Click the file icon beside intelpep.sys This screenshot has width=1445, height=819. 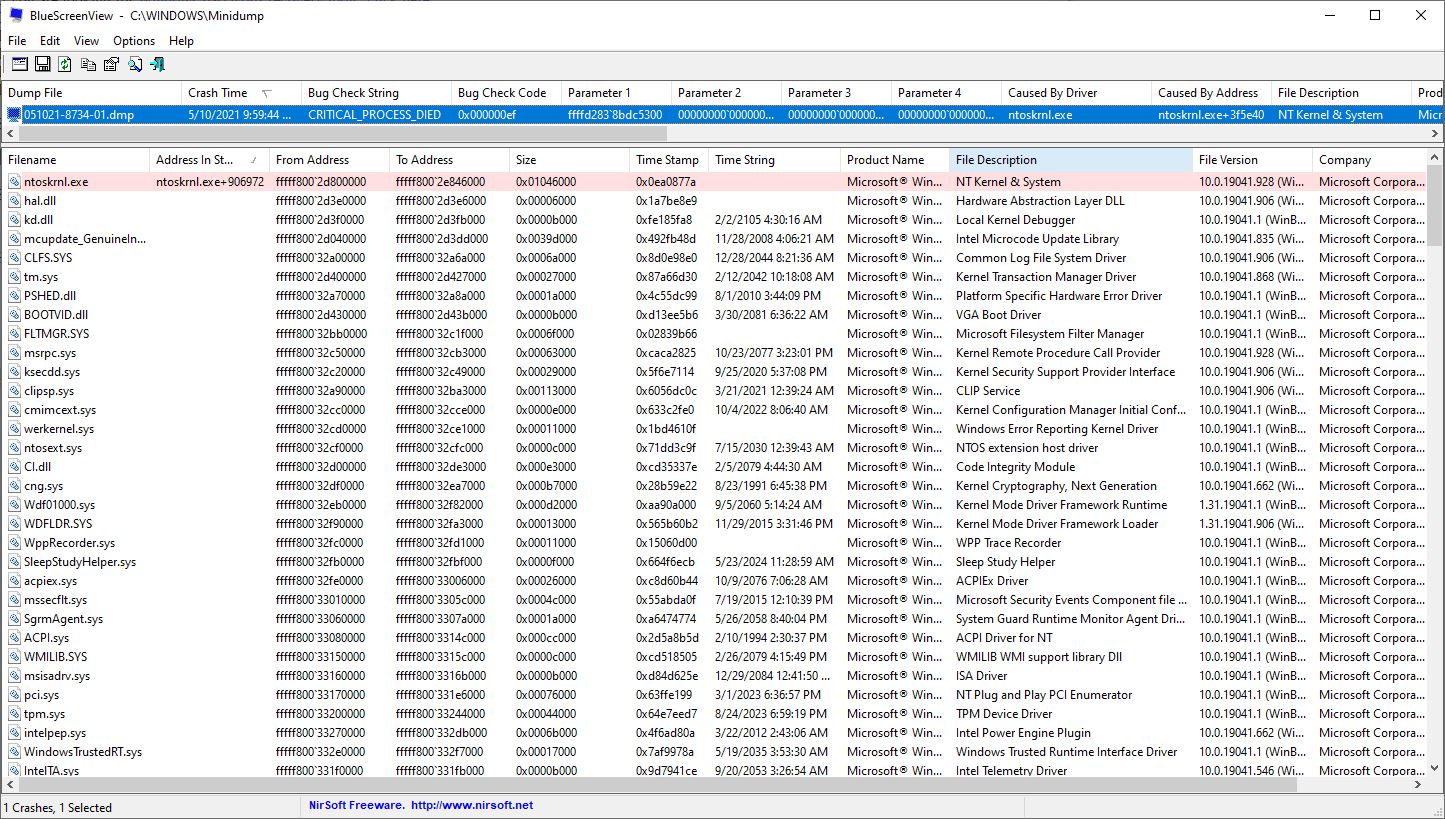coord(15,733)
